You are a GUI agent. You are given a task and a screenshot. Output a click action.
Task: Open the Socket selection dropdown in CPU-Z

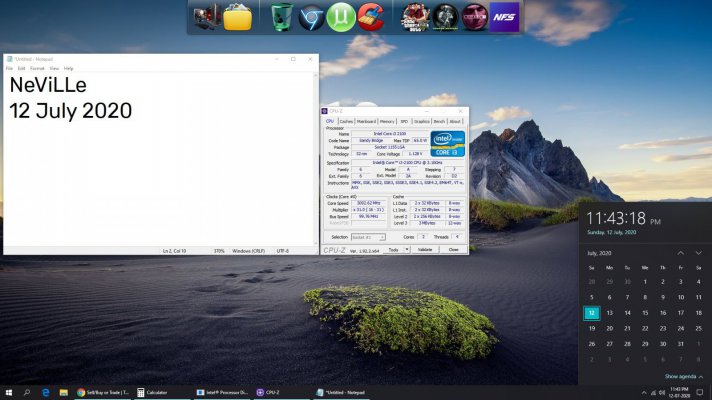[x=368, y=237]
